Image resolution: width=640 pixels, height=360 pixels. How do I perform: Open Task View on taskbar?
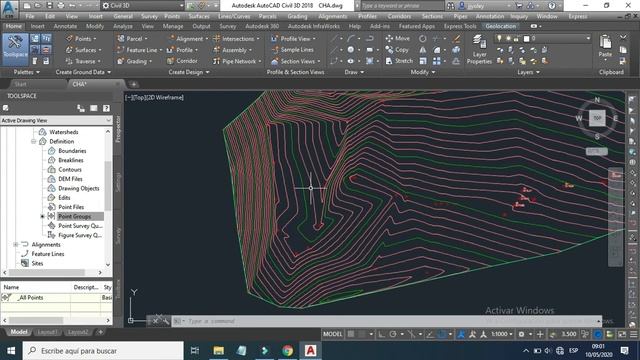coord(195,351)
